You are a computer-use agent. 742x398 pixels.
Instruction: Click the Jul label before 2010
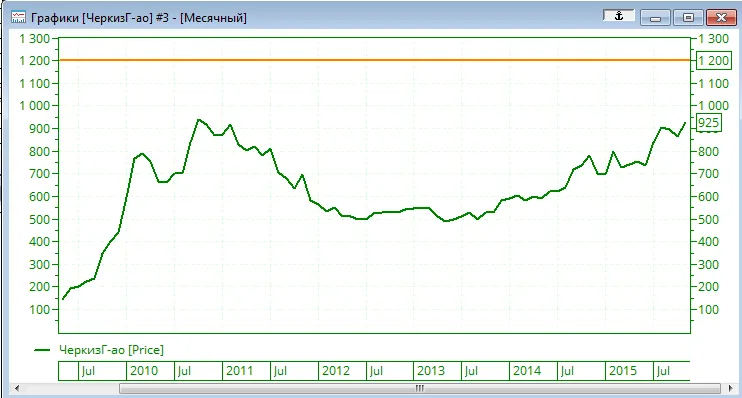[x=88, y=371]
